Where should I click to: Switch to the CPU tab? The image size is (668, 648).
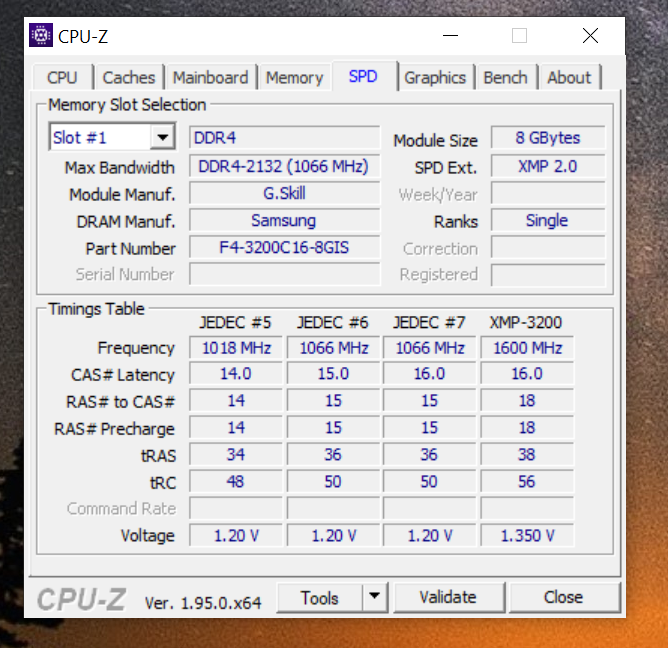pyautogui.click(x=63, y=78)
